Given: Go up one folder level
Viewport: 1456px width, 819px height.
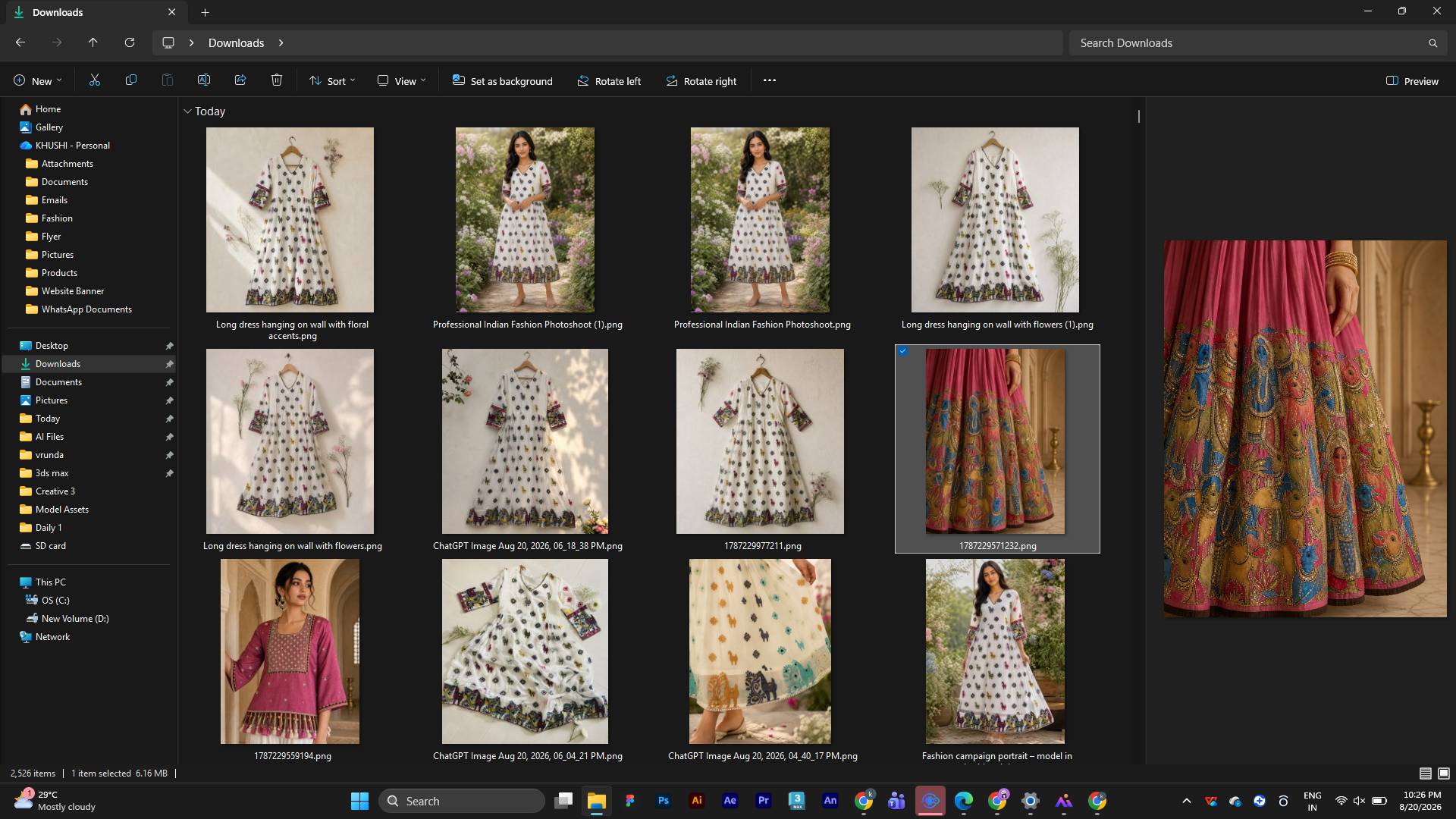Looking at the screenshot, I should click(93, 42).
